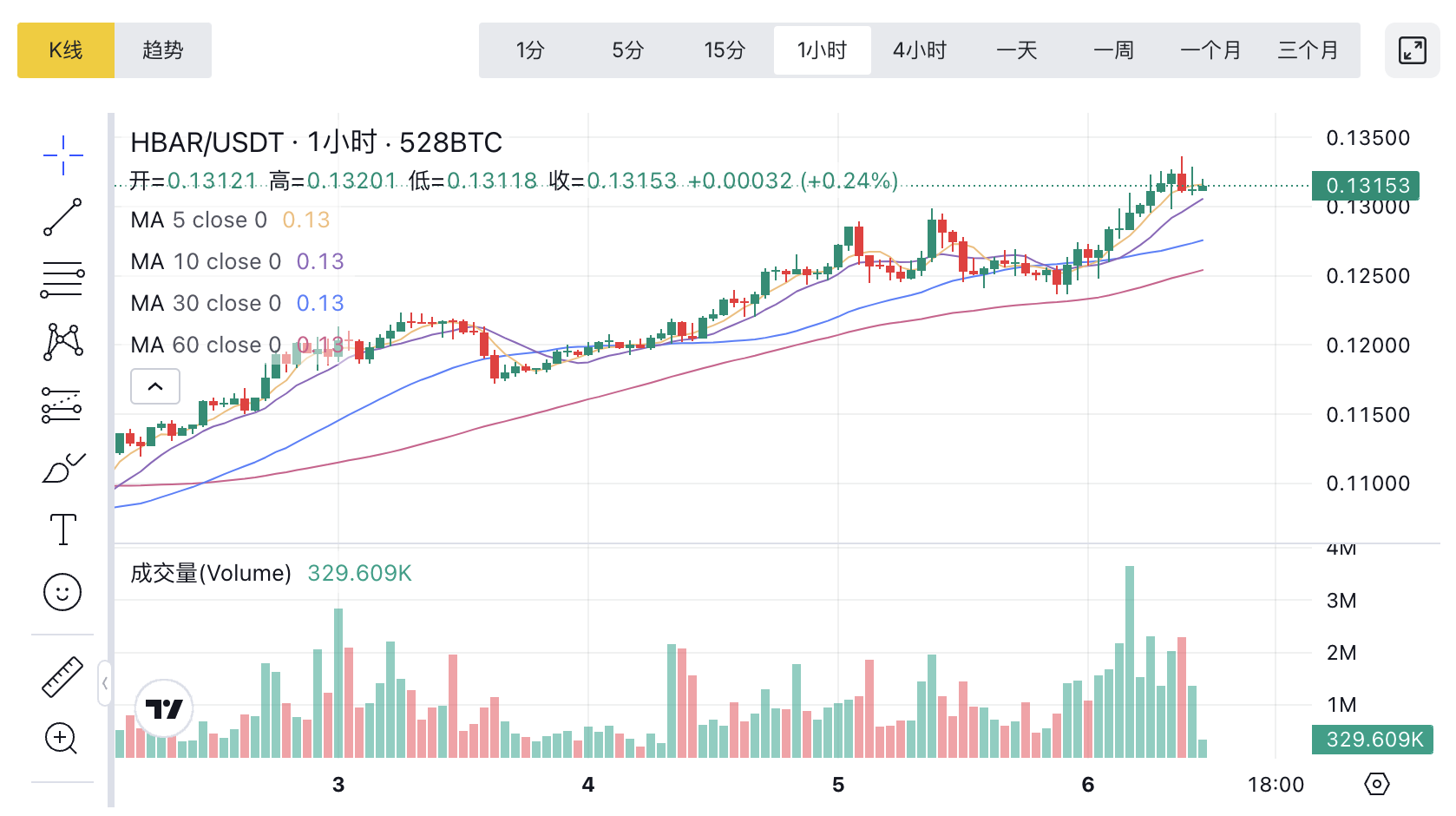Open the Fibonacci retracement tool
Screen dimensions: 1456x816
click(x=62, y=280)
